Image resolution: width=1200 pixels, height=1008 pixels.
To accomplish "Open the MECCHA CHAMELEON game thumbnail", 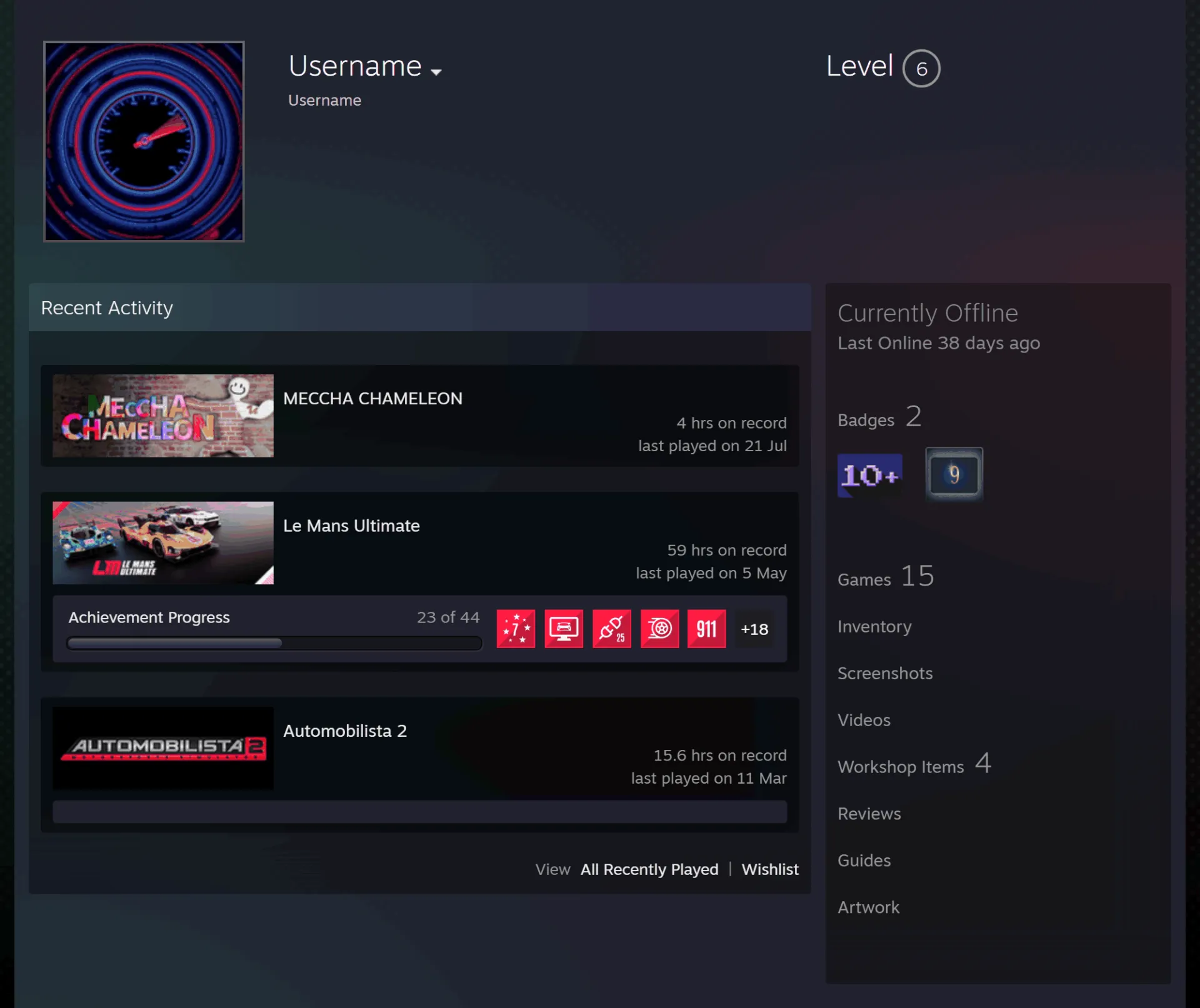I will click(163, 416).
